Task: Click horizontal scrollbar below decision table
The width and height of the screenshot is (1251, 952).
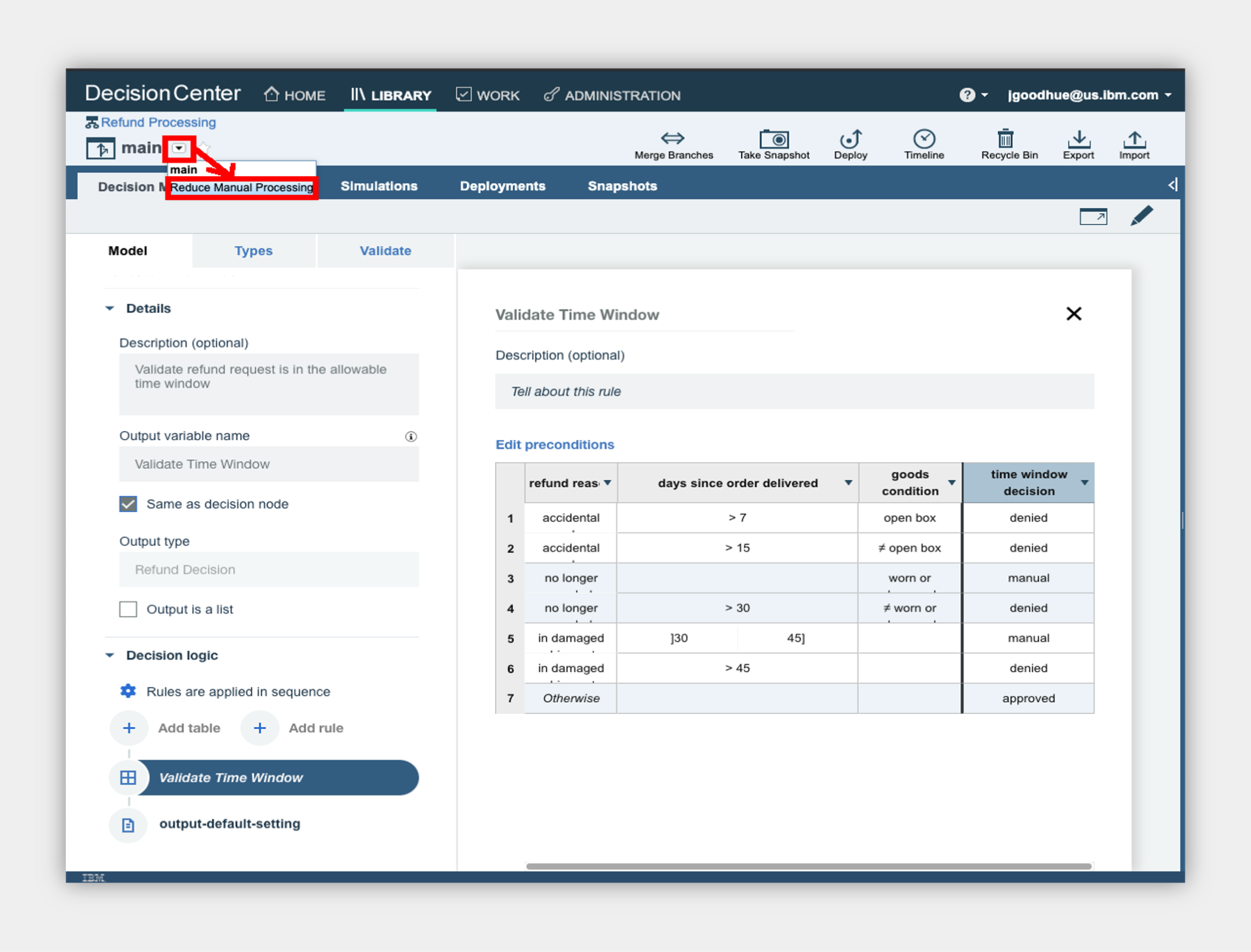Action: (809, 866)
